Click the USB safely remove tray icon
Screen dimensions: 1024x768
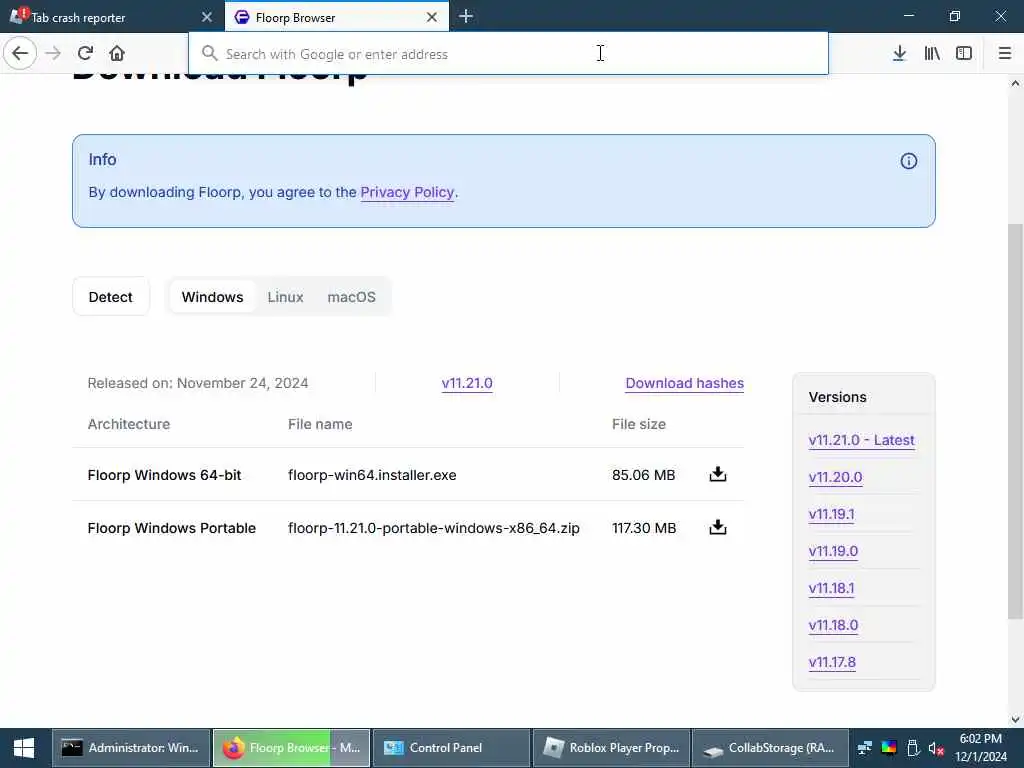(913, 748)
